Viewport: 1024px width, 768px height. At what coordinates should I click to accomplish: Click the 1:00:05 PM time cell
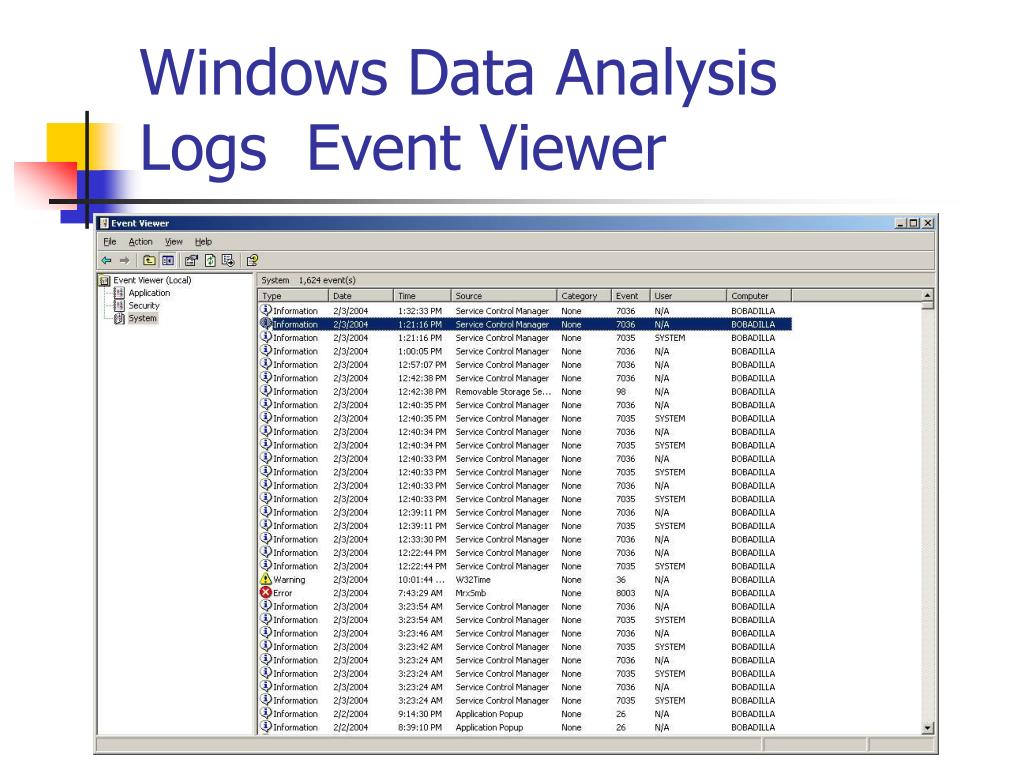(x=420, y=351)
